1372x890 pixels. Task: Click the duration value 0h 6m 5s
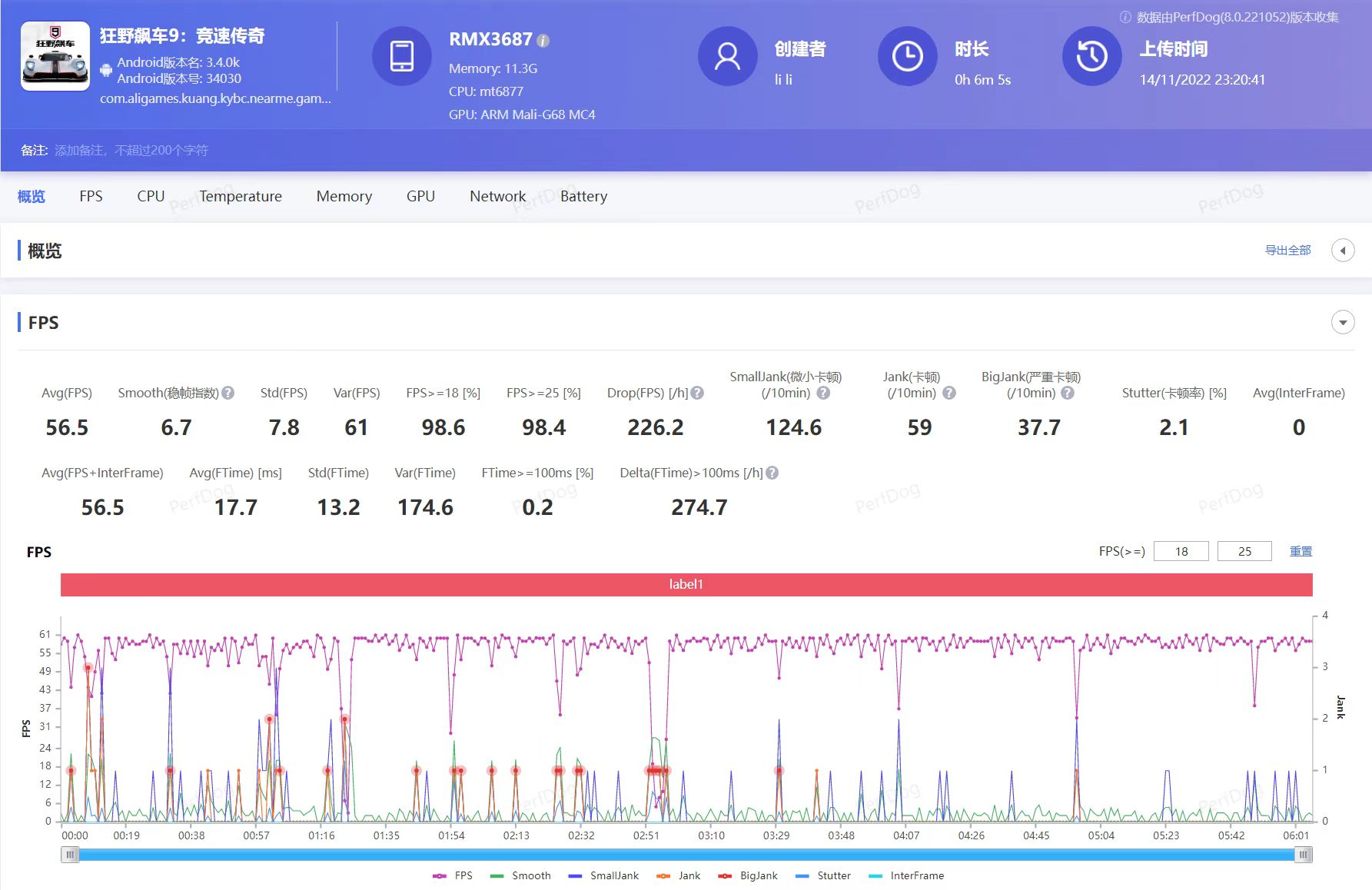[x=982, y=80]
